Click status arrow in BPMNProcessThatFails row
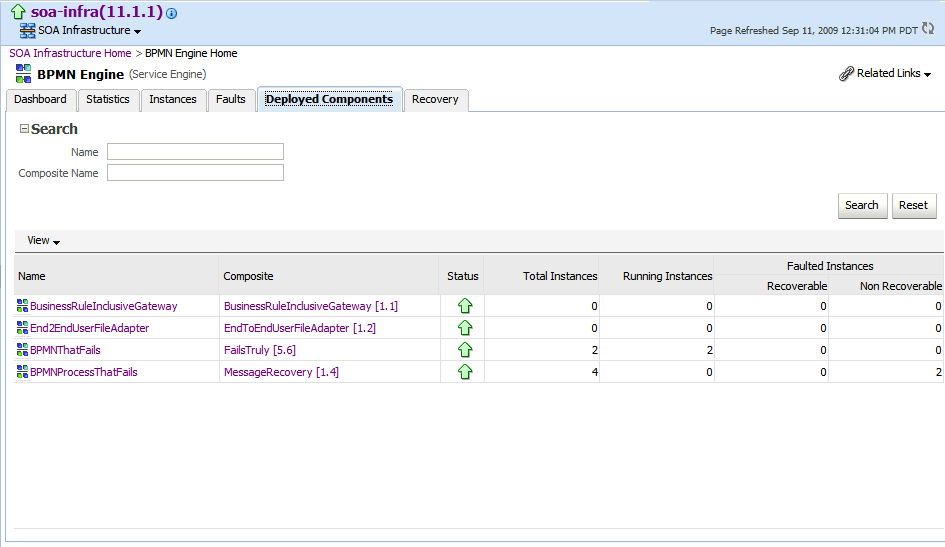 coord(465,372)
